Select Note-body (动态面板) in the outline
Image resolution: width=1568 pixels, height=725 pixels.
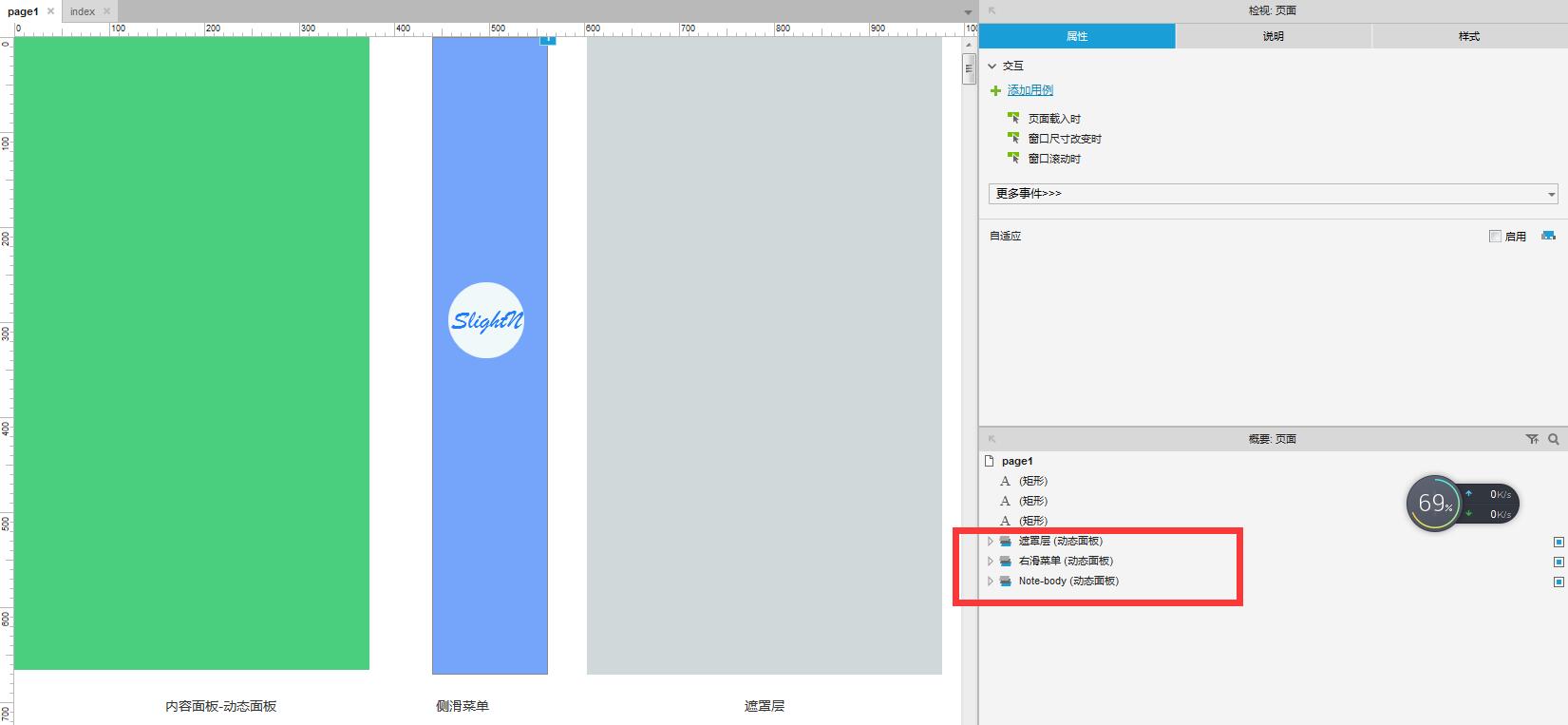pyautogui.click(x=1068, y=581)
